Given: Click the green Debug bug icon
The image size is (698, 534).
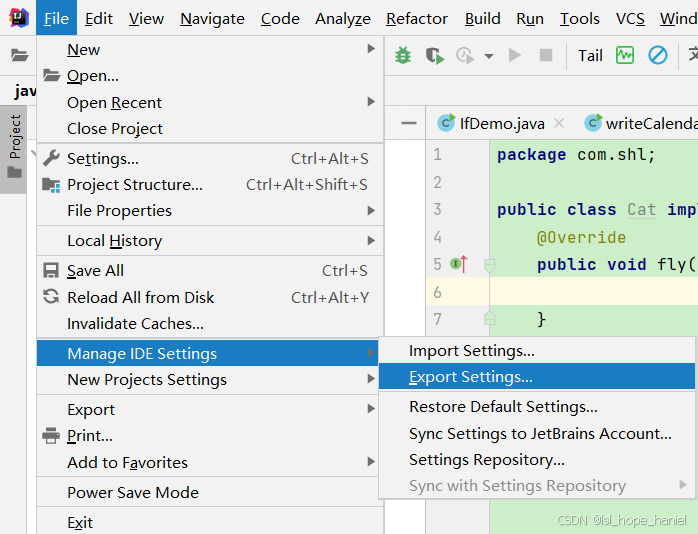Looking at the screenshot, I should tap(403, 56).
